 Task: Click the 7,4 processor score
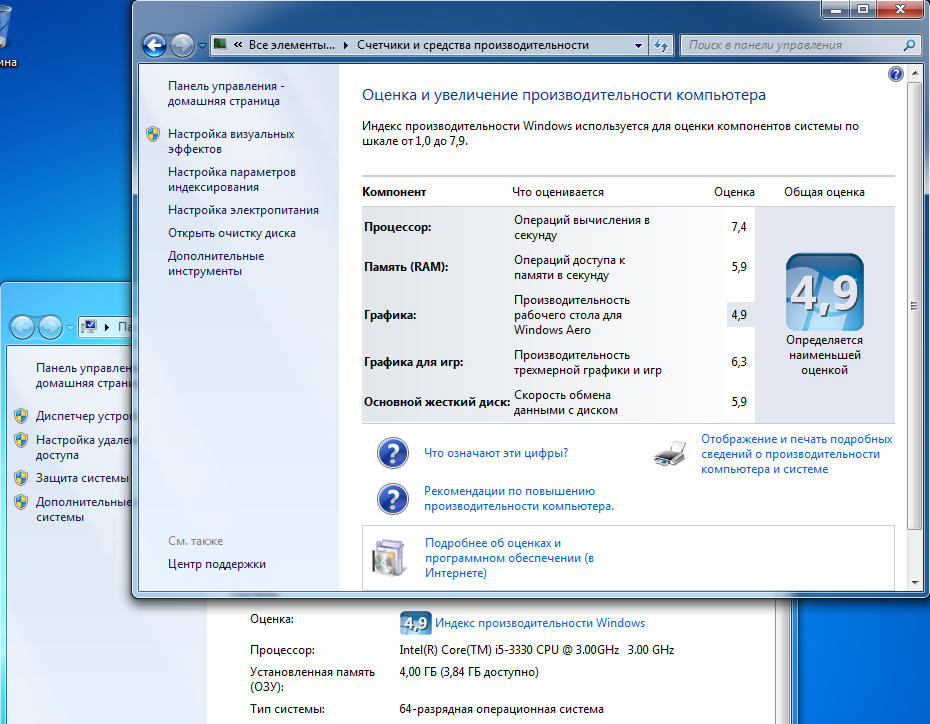click(x=739, y=227)
